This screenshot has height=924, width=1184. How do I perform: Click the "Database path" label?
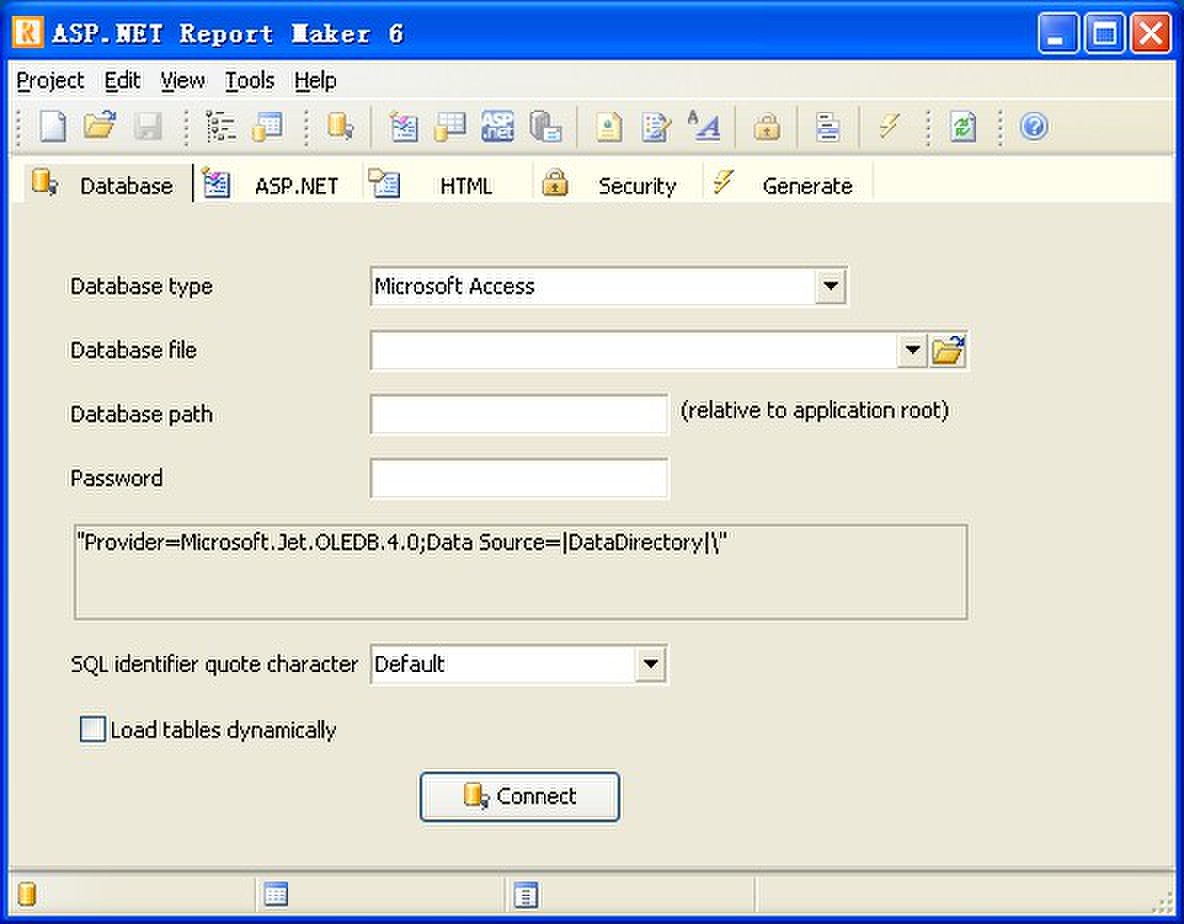(141, 414)
